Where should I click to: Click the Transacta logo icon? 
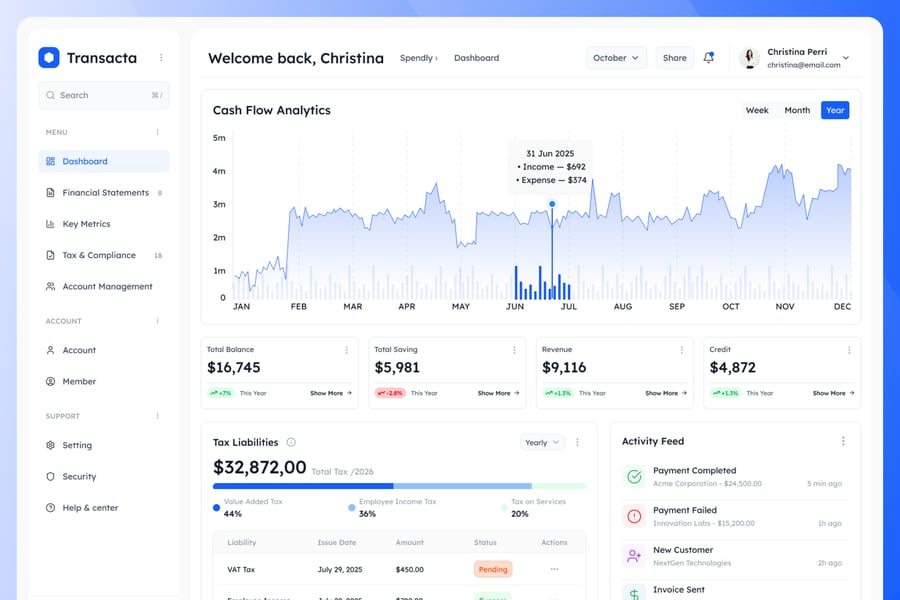[49, 58]
